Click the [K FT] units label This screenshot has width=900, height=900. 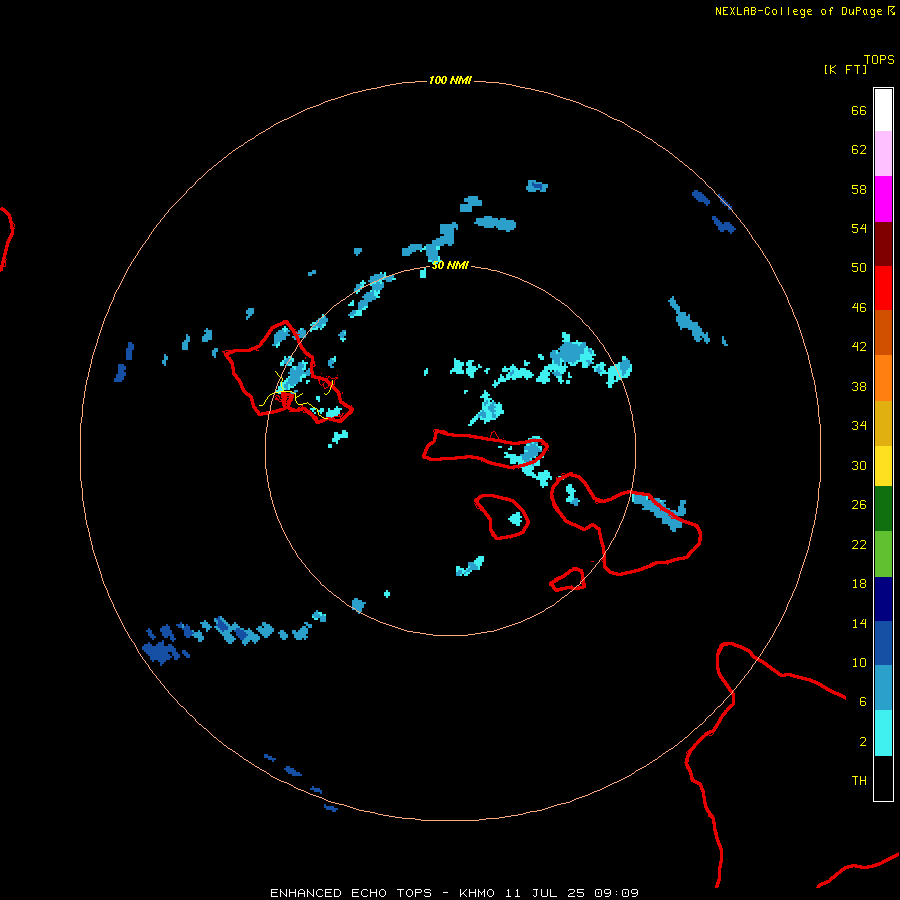845,69
